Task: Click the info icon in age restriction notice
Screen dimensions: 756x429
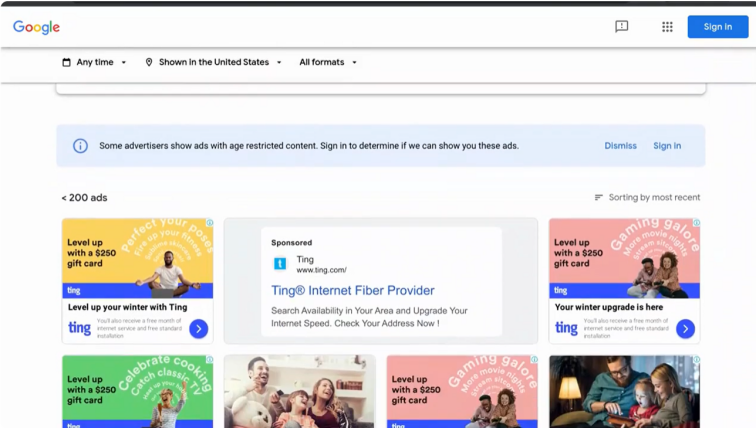Action: (x=81, y=146)
